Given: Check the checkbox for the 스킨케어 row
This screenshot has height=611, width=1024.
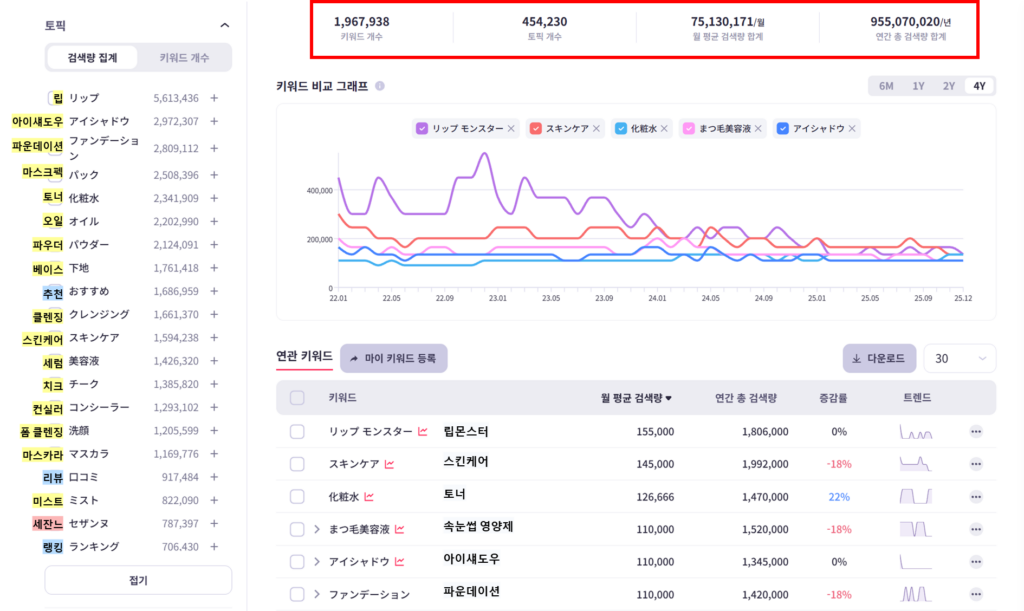Looking at the screenshot, I should [x=296, y=462].
